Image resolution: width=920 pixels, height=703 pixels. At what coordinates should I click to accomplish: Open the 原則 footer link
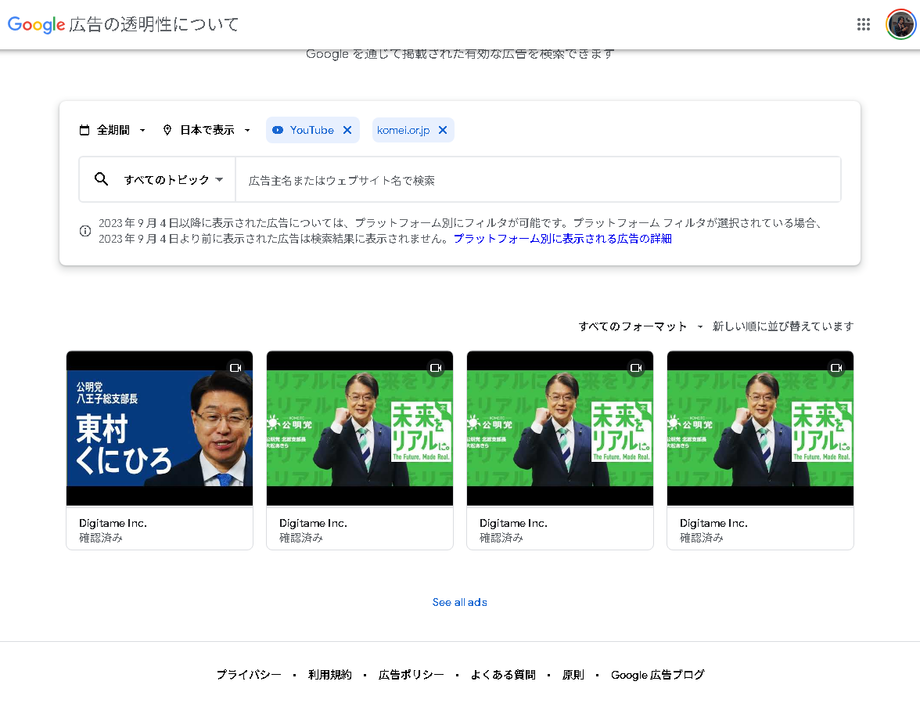tap(573, 675)
